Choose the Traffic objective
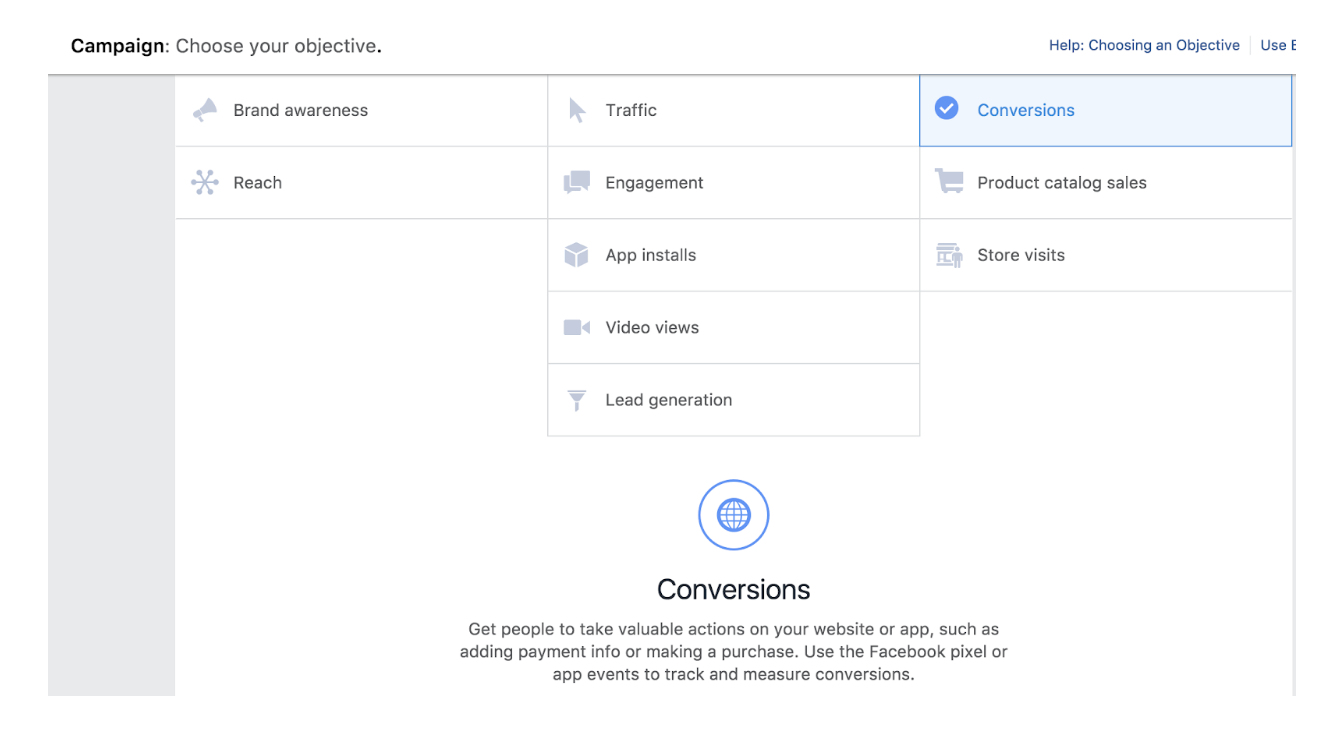Image resolution: width=1340 pixels, height=742 pixels. (631, 110)
